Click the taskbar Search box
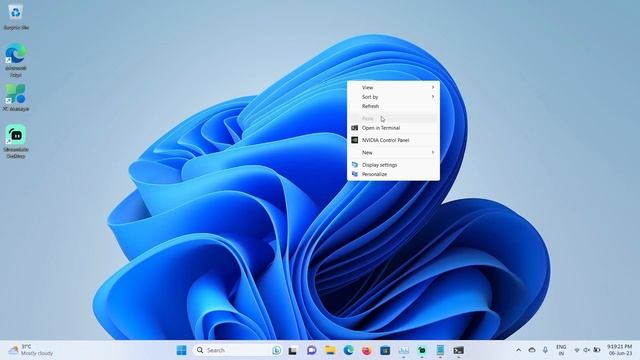The image size is (640, 360). [x=238, y=350]
